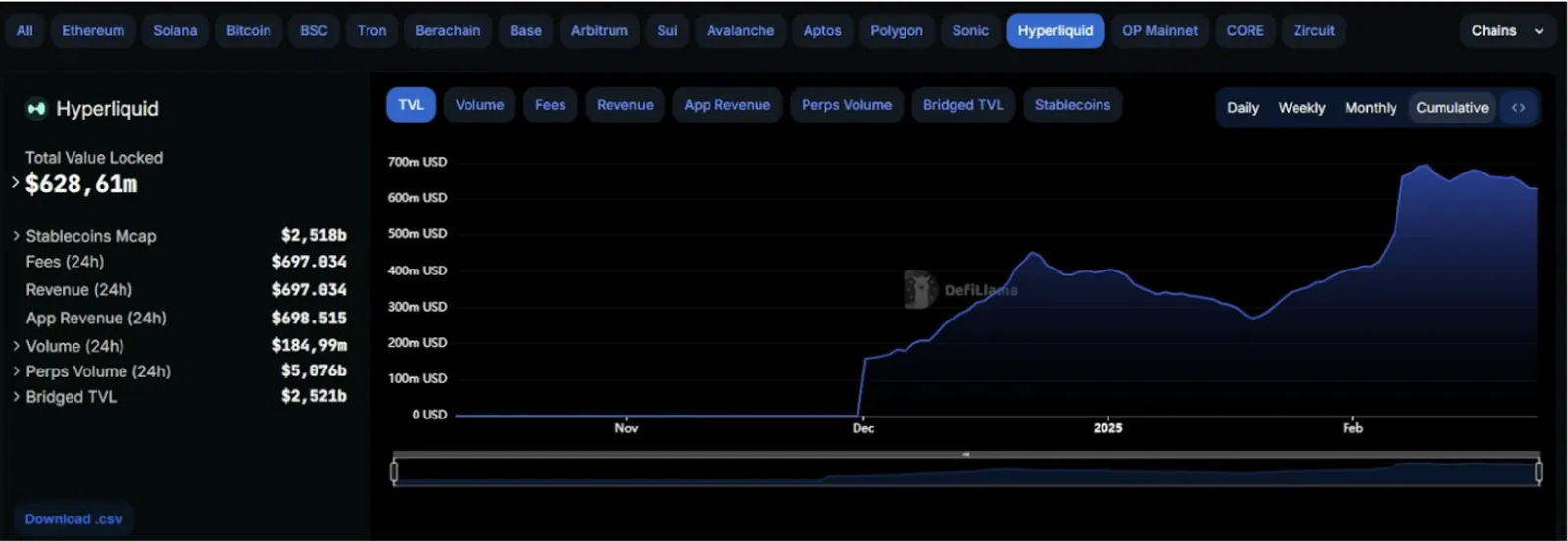Switch to the Avalanche chain tab
1568x541 pixels.
(x=741, y=31)
